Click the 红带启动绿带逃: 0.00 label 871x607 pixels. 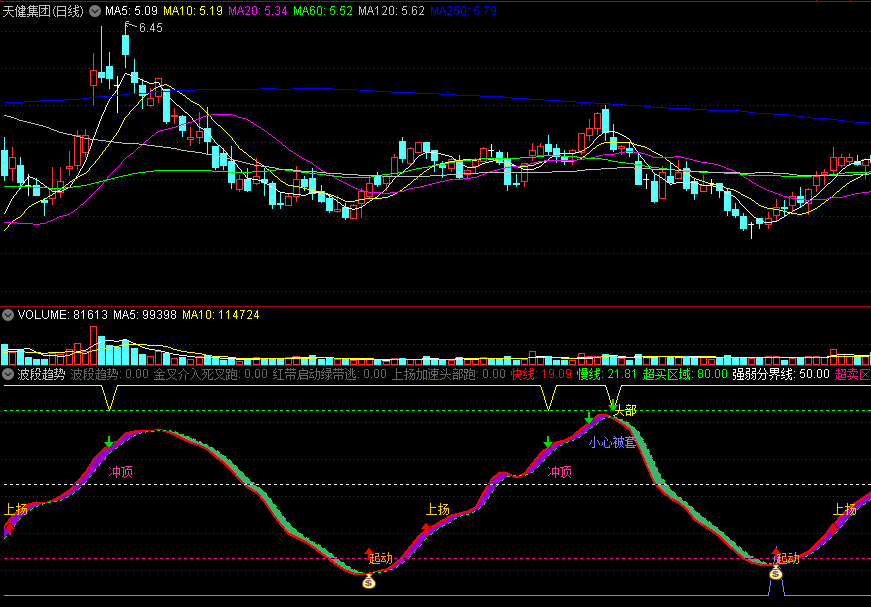click(x=330, y=374)
